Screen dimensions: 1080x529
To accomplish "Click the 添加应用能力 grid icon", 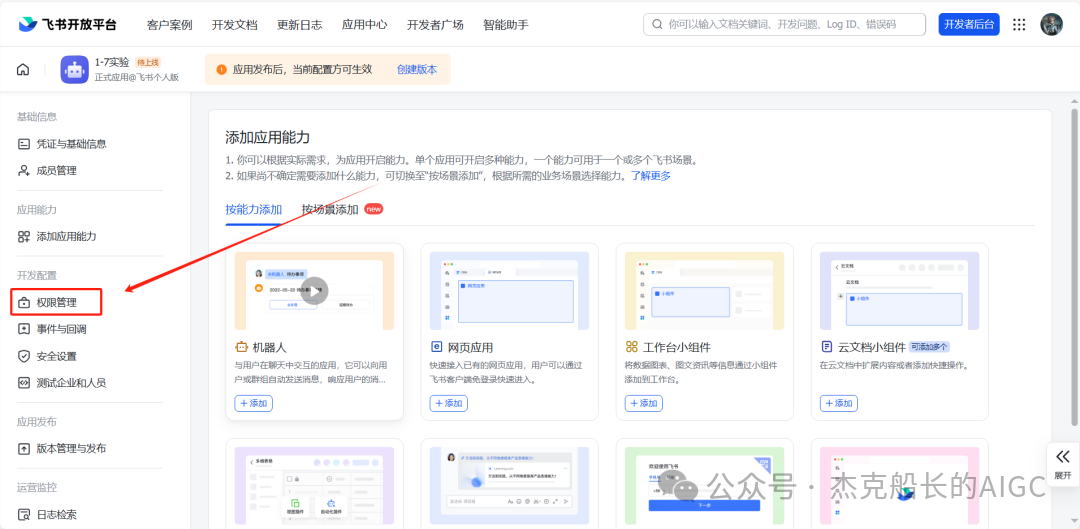I will click(23, 236).
